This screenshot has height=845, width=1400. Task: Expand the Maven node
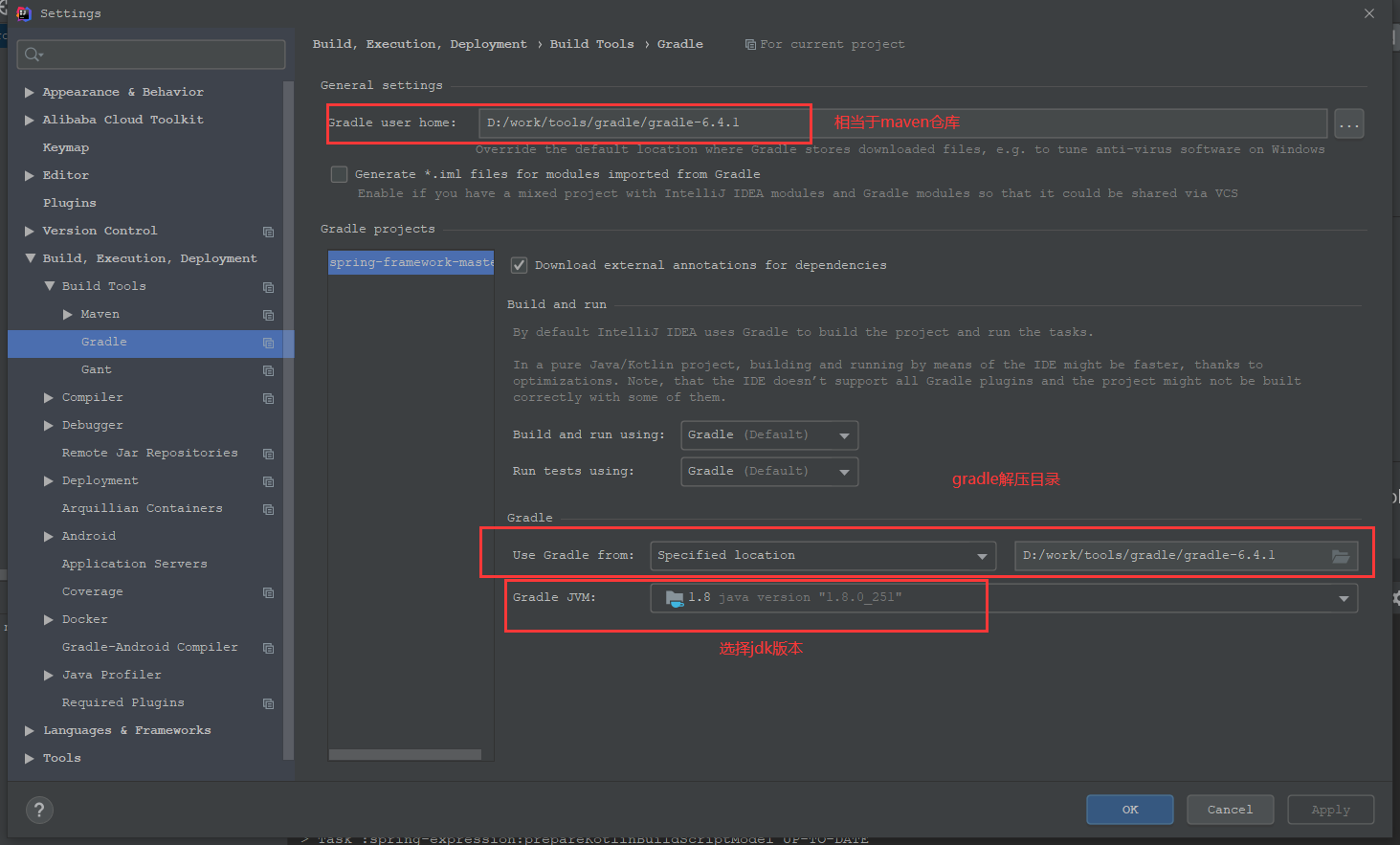pyautogui.click(x=68, y=315)
